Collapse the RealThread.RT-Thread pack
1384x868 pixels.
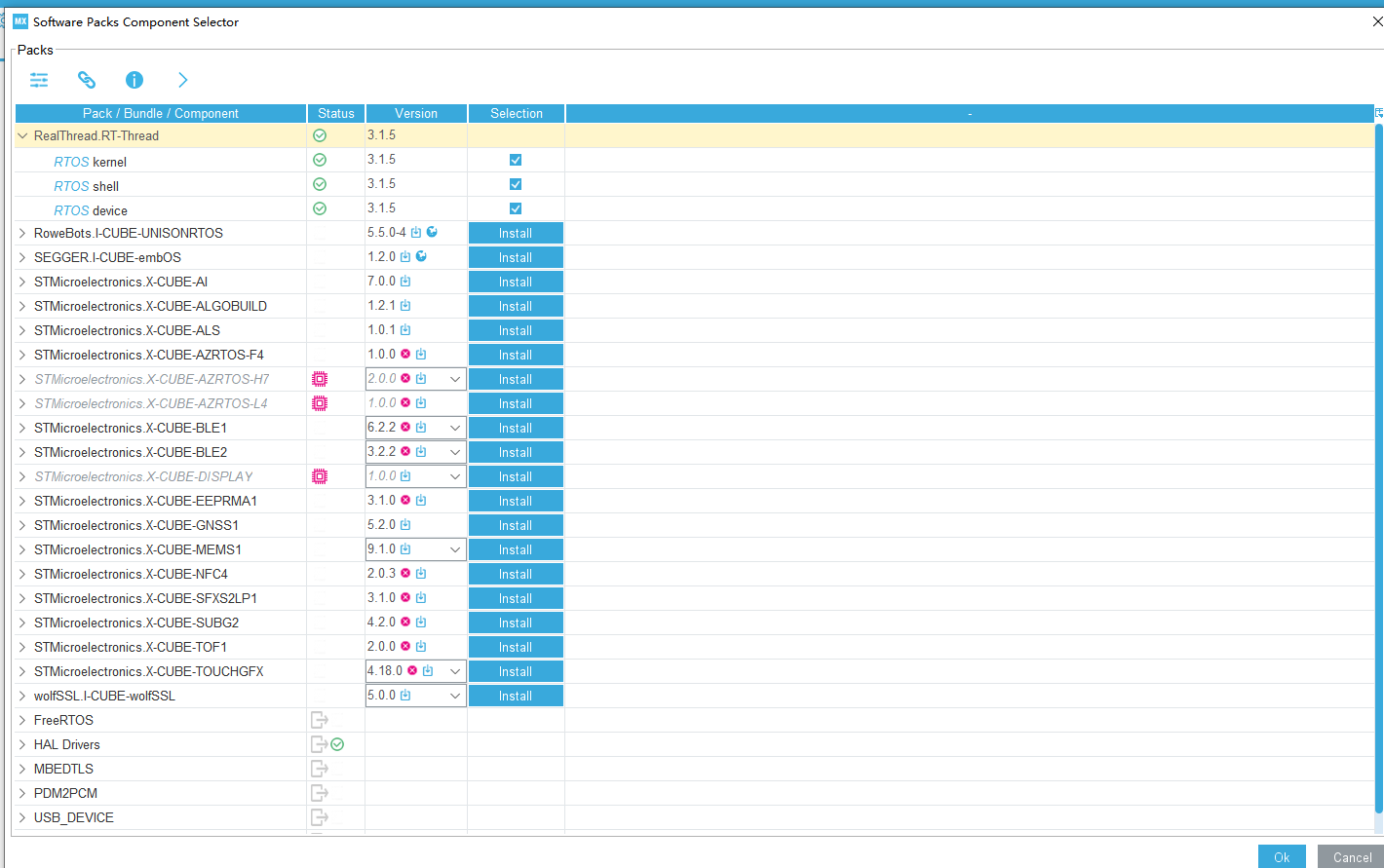click(22, 135)
